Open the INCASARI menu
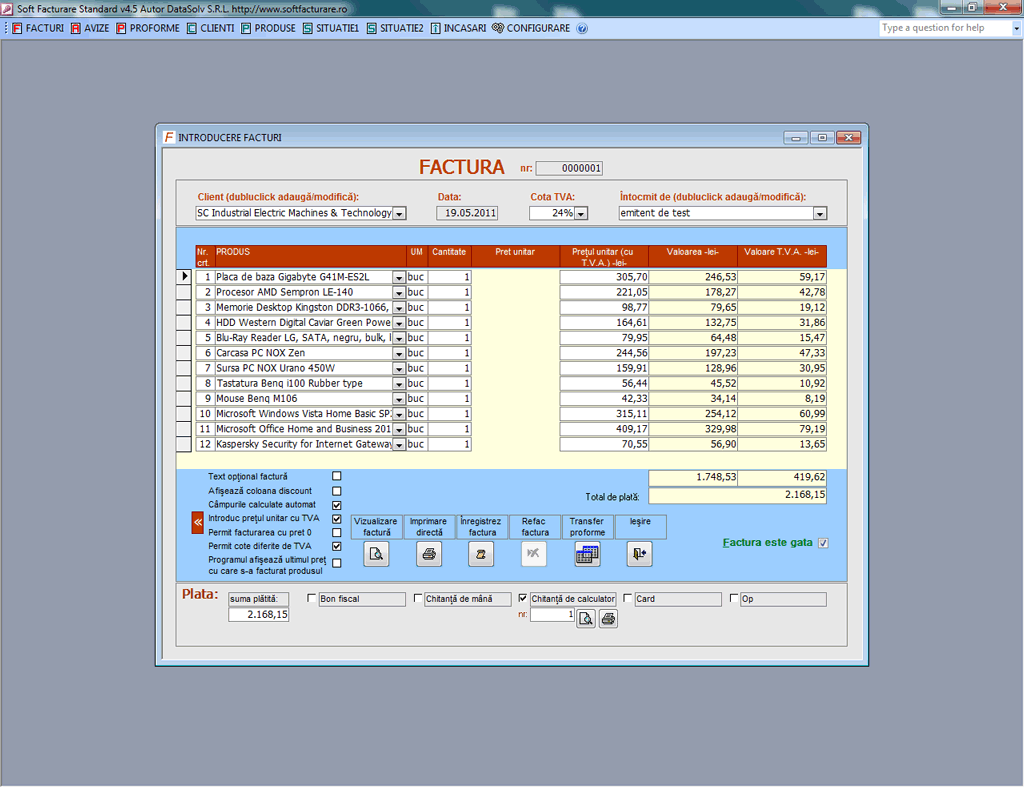The height and width of the screenshot is (787, 1024). pos(458,29)
